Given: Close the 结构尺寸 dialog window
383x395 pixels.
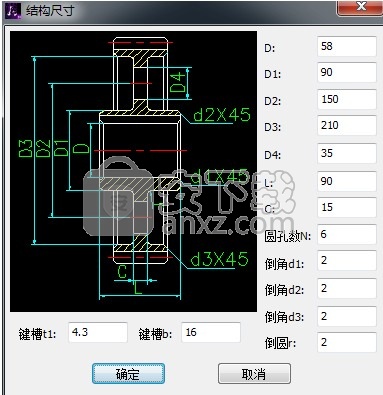Looking at the screenshot, I should pyautogui.click(x=360, y=7).
